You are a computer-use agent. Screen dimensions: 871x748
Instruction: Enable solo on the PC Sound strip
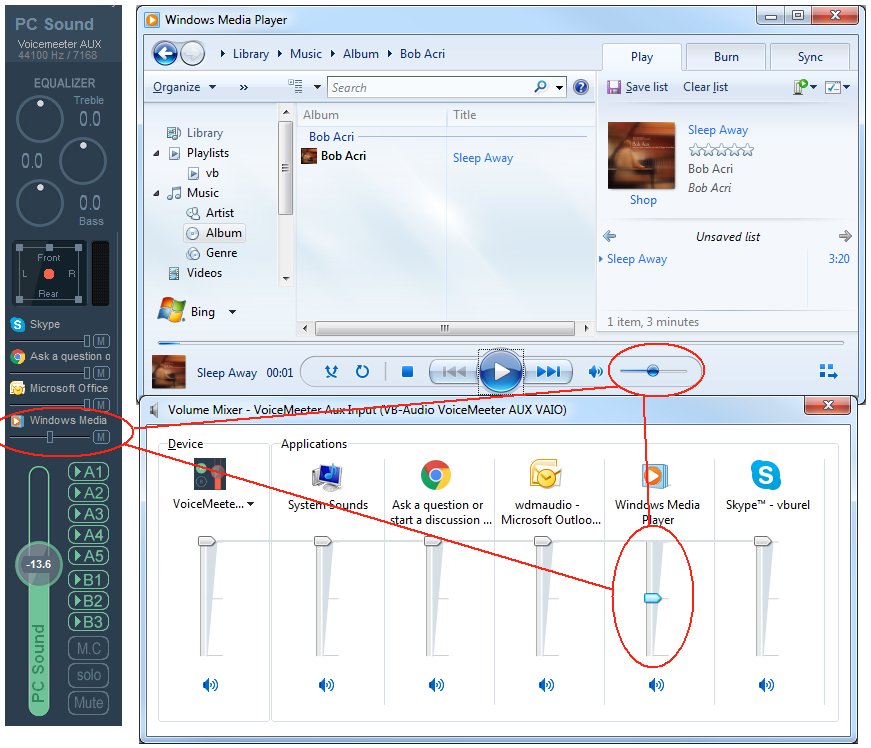[88, 675]
